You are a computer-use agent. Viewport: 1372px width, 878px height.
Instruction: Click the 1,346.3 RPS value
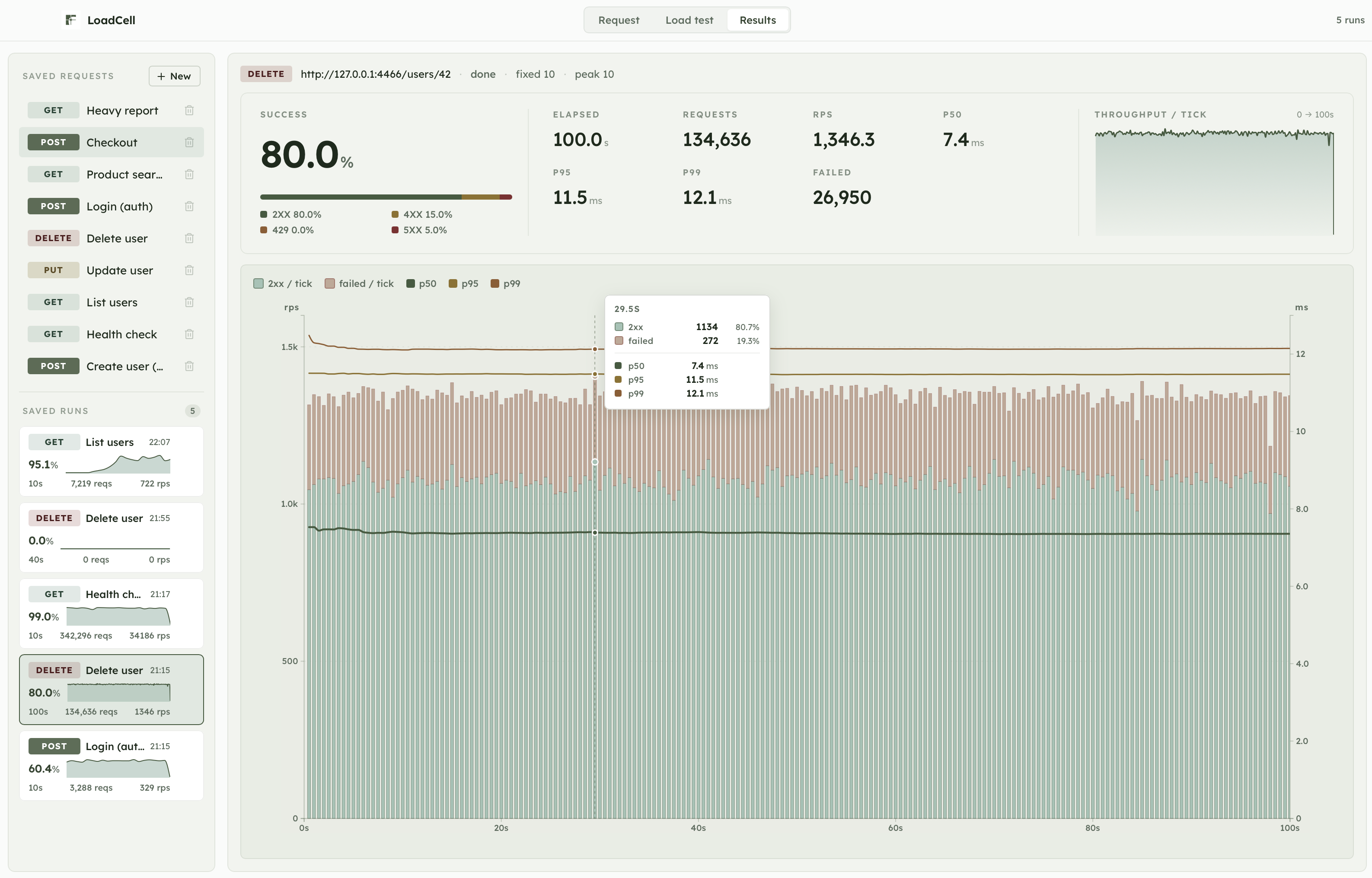(x=843, y=140)
